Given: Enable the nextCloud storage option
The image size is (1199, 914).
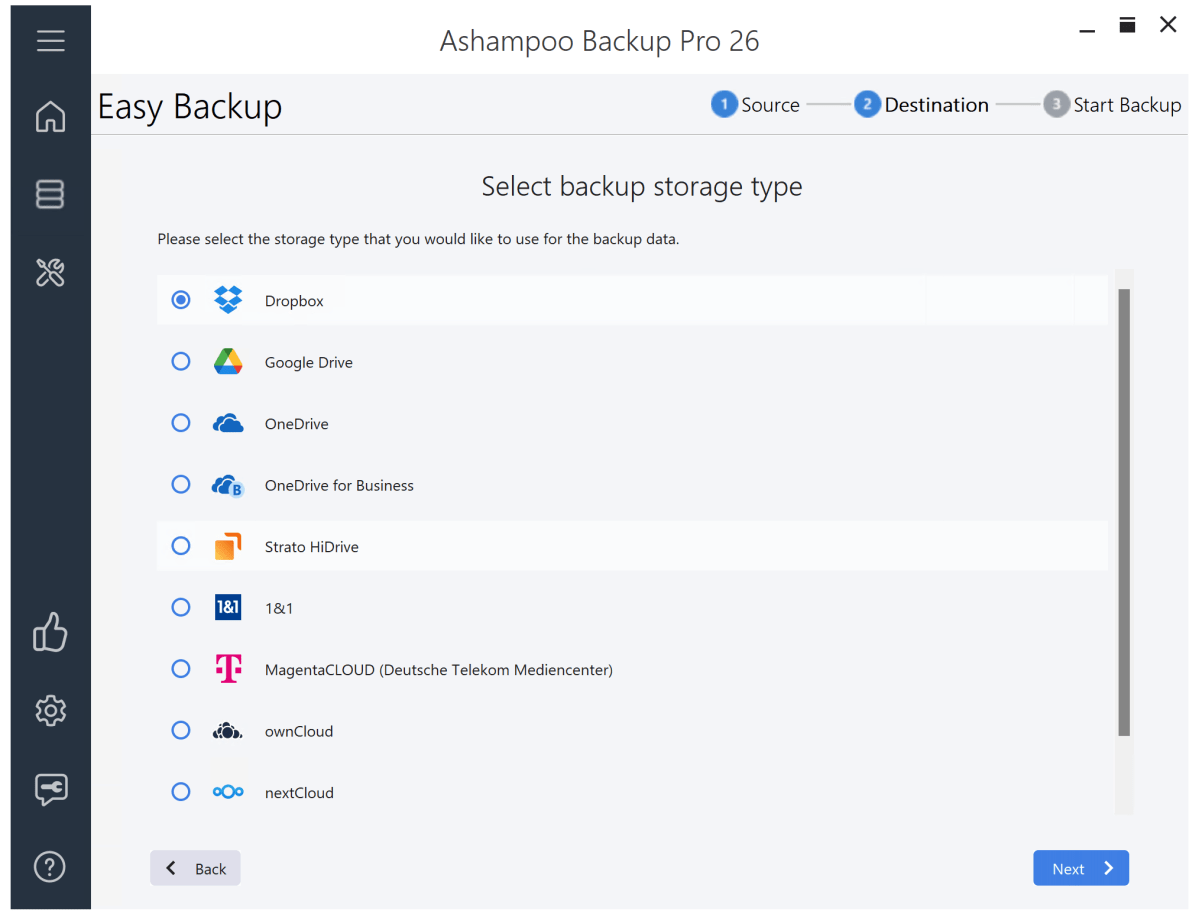Looking at the screenshot, I should tap(181, 791).
